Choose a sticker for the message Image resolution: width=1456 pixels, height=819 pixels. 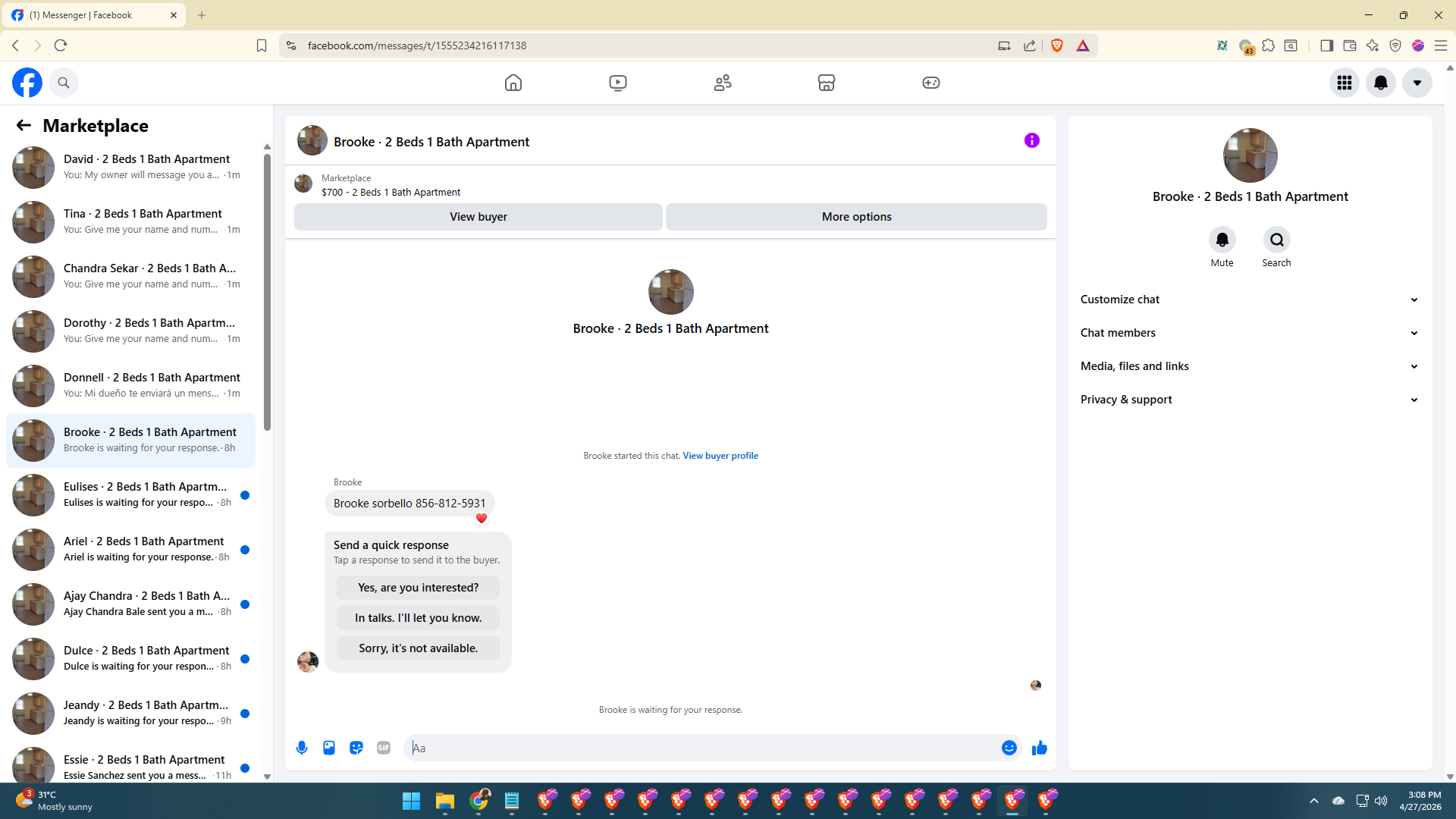coord(356,748)
